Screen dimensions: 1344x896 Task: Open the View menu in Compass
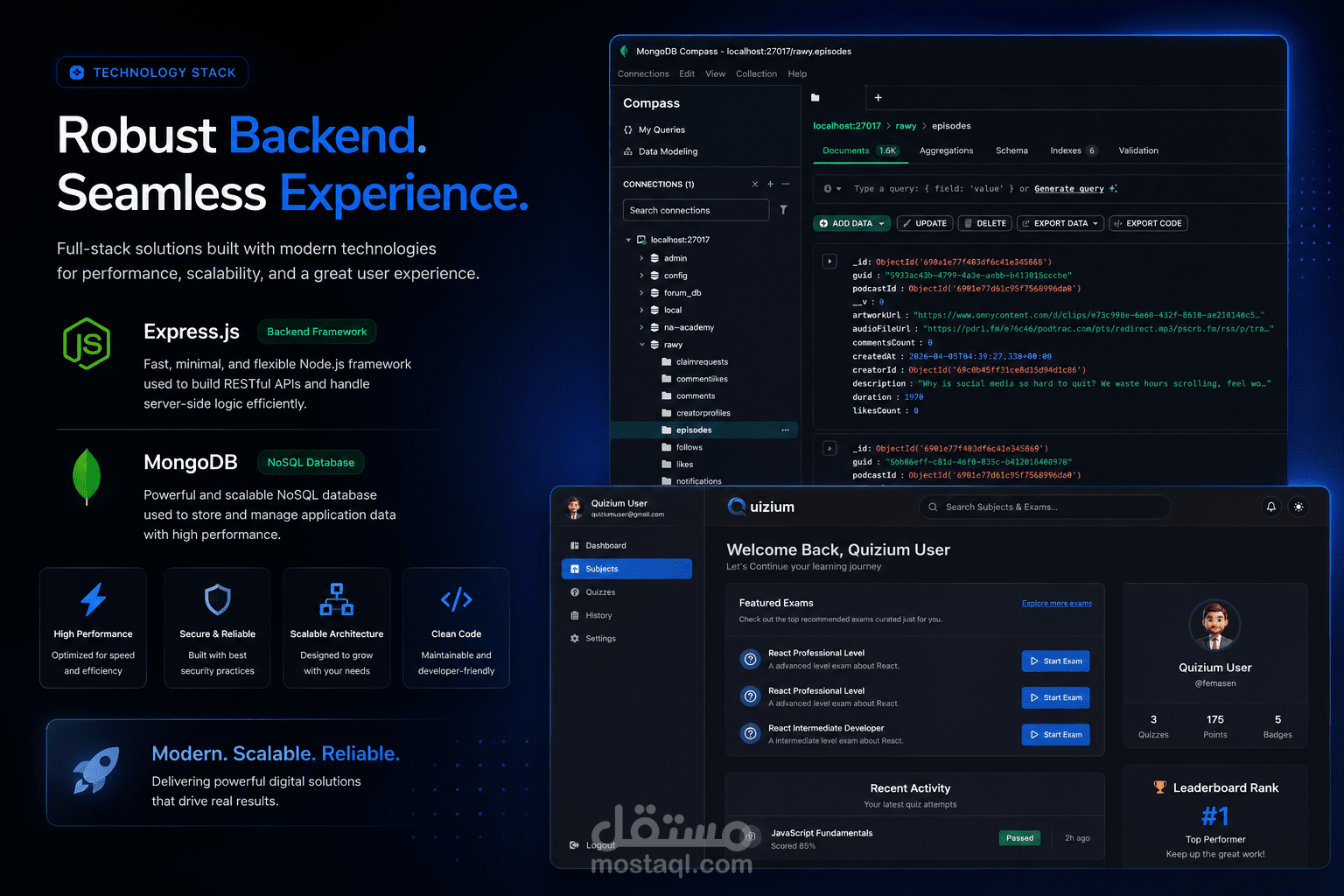click(x=716, y=74)
